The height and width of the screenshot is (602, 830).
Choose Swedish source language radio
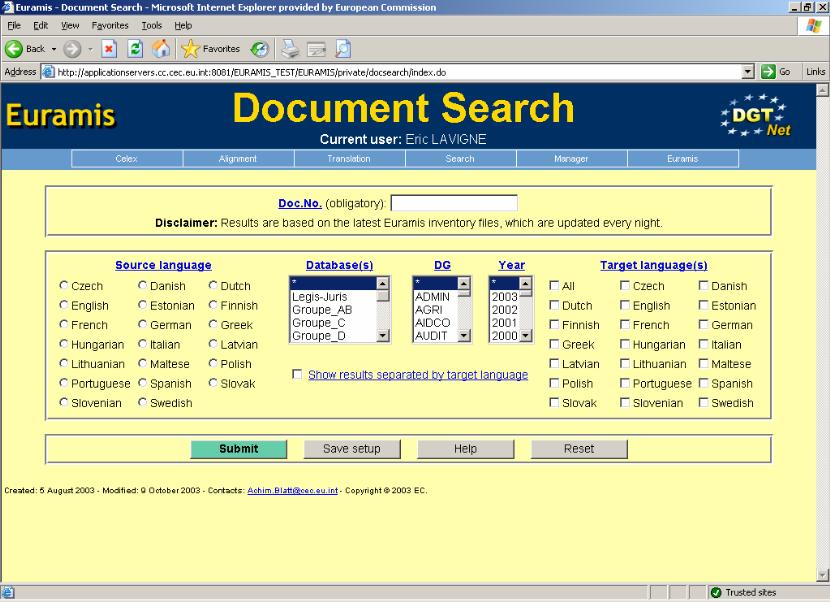click(x=142, y=402)
